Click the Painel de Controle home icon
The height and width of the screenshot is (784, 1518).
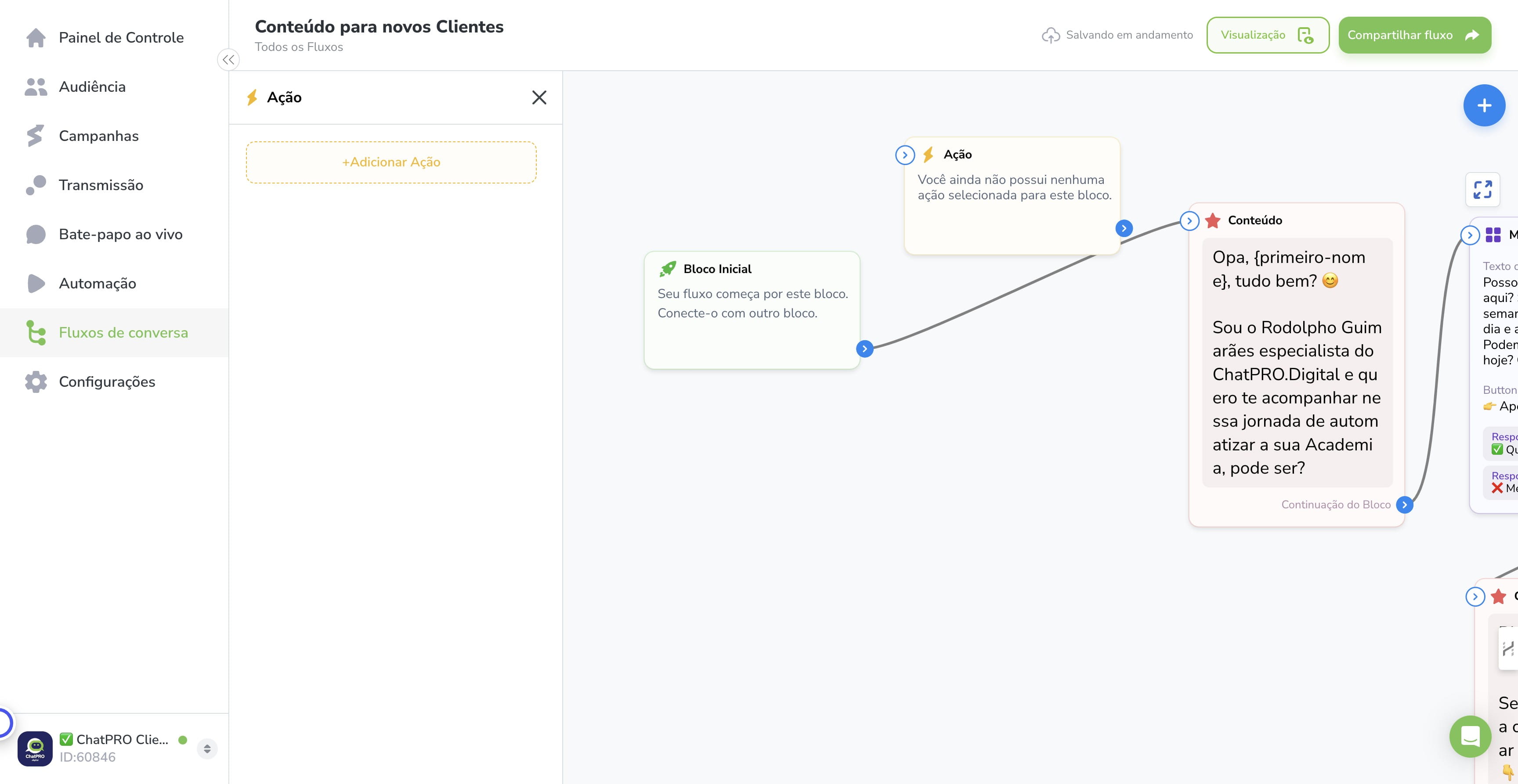36,38
